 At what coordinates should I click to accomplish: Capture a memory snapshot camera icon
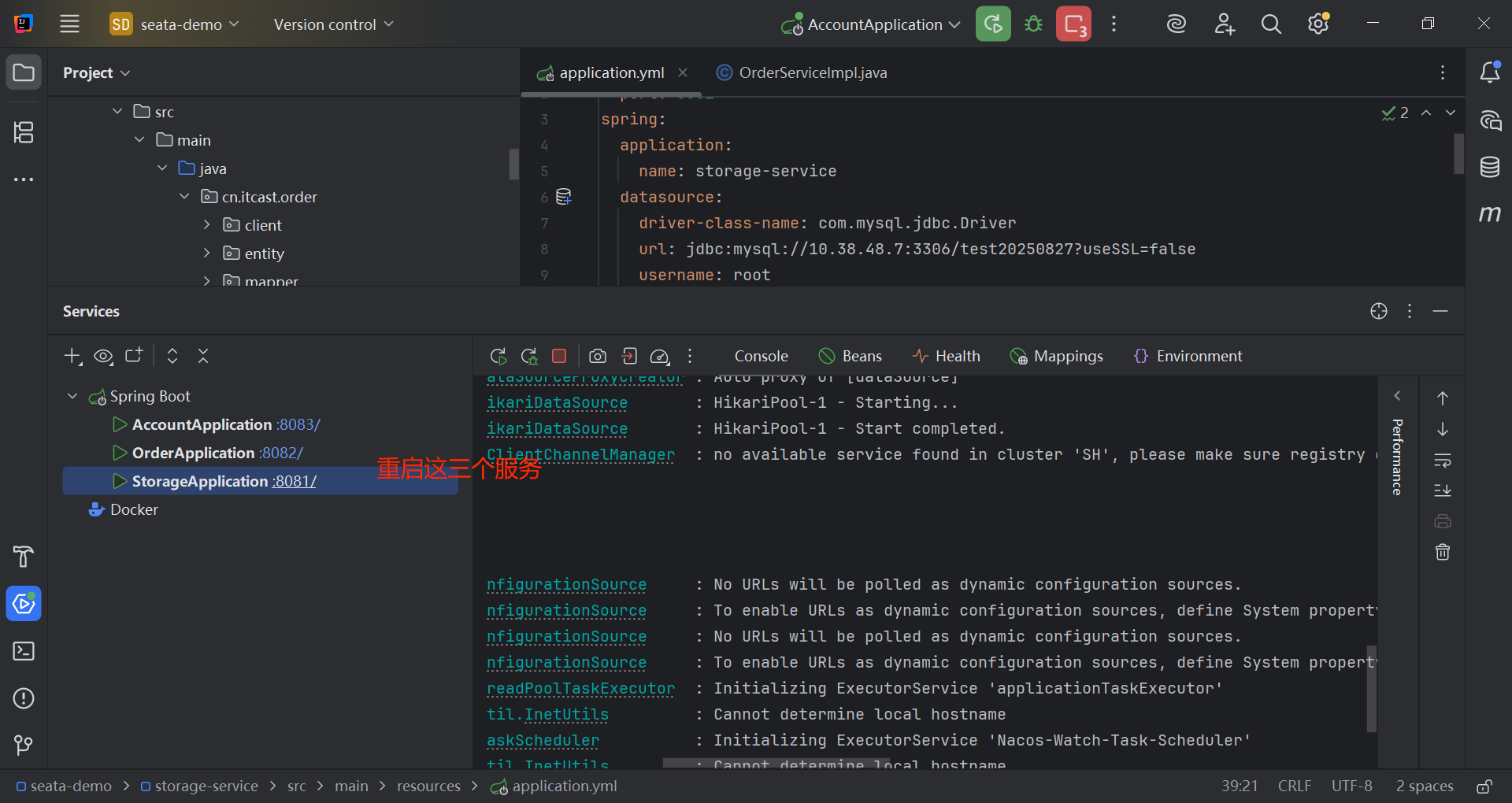[x=598, y=356]
